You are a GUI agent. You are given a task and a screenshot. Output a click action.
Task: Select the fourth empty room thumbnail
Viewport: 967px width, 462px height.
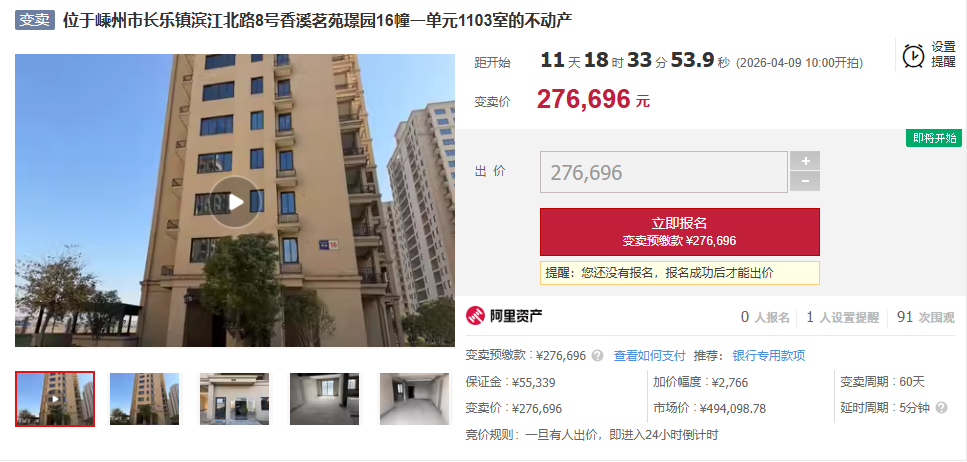point(324,399)
